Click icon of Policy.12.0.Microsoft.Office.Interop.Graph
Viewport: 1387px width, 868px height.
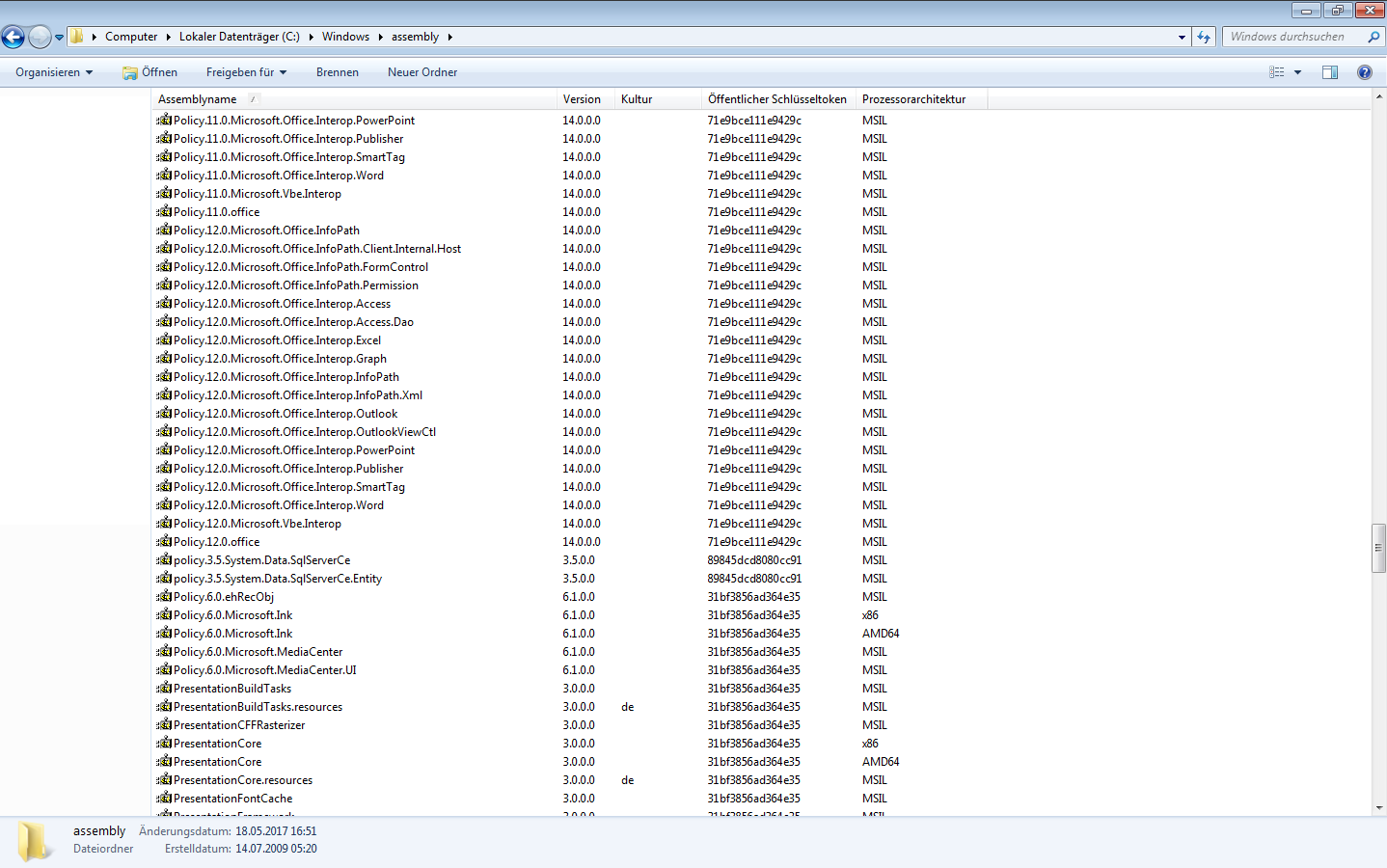pyautogui.click(x=164, y=358)
